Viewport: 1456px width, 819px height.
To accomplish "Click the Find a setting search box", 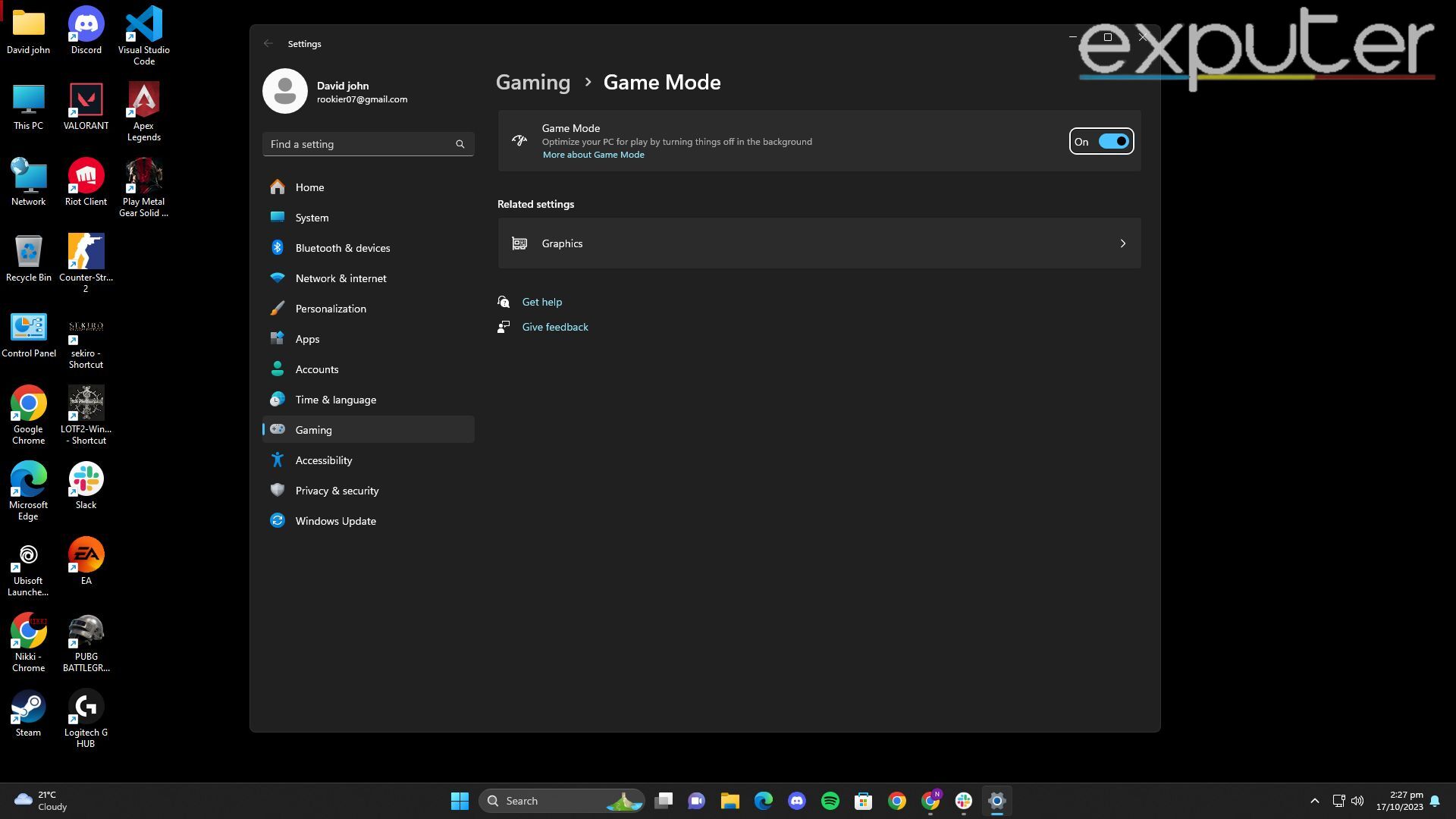I will click(356, 144).
